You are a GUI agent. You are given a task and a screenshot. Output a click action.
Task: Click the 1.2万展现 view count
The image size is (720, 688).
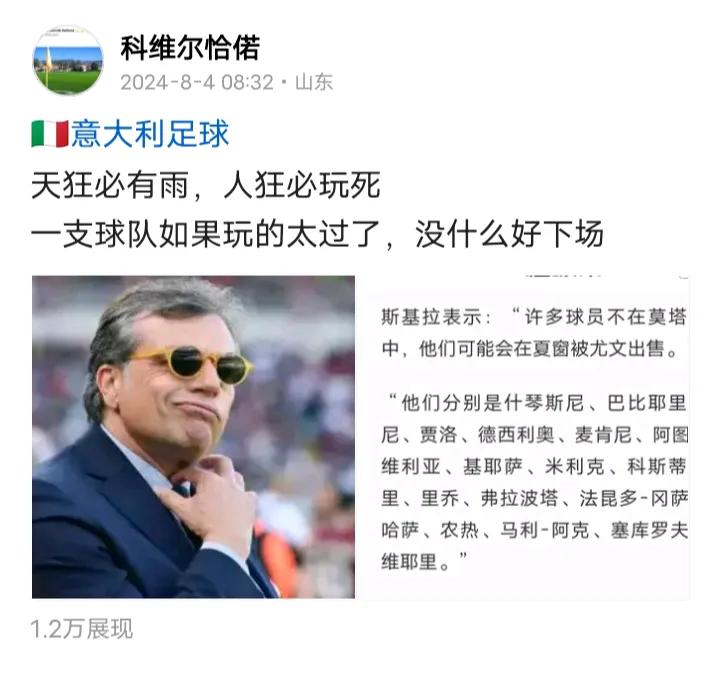(x=81, y=629)
